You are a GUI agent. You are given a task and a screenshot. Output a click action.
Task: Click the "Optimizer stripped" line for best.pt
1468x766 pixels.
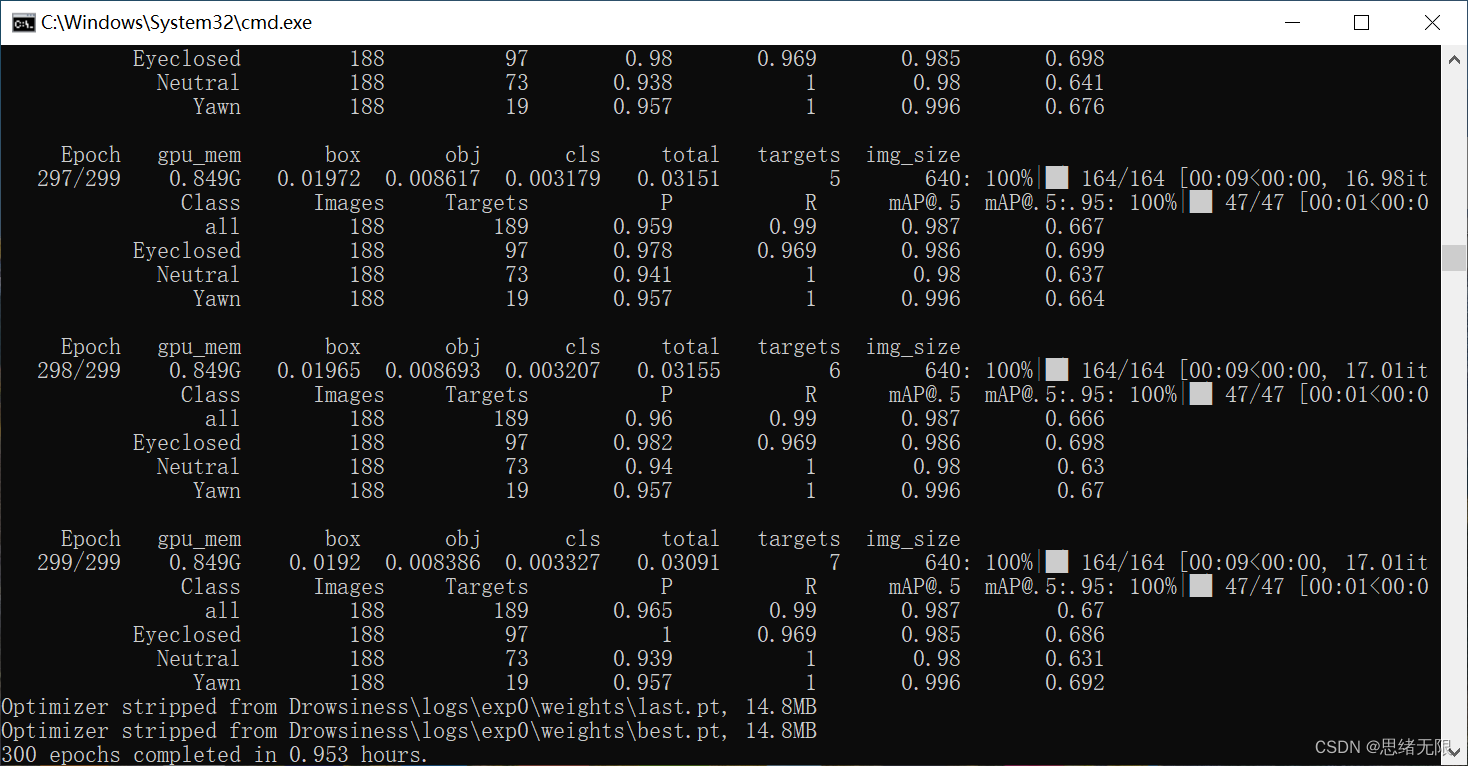409,731
